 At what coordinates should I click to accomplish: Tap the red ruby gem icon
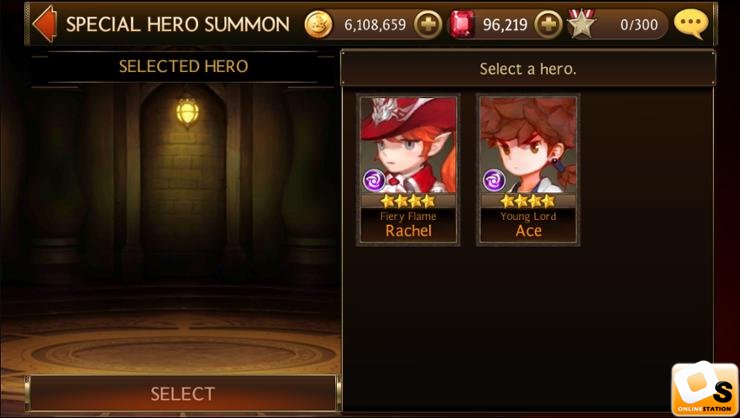point(462,25)
